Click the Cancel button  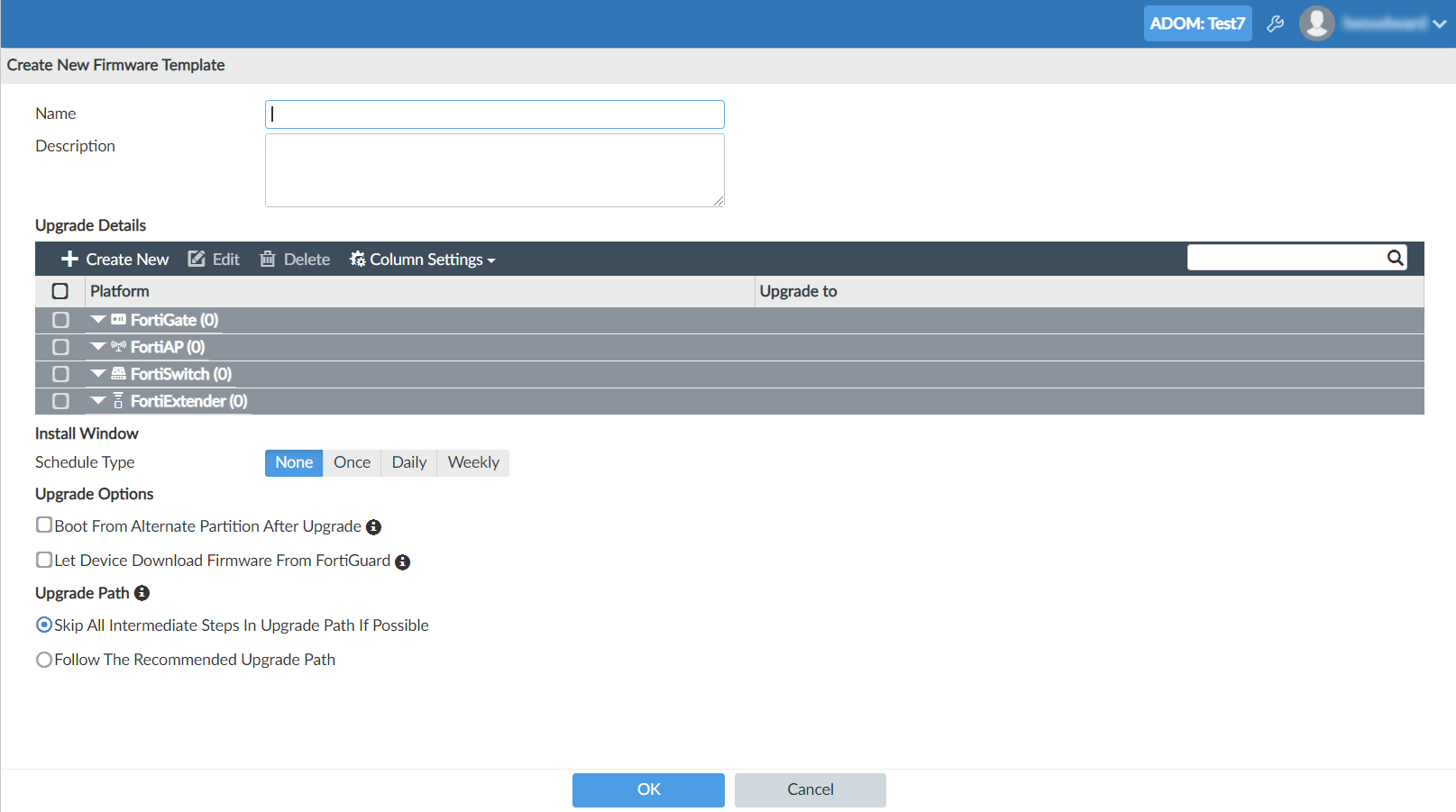pyautogui.click(x=810, y=789)
